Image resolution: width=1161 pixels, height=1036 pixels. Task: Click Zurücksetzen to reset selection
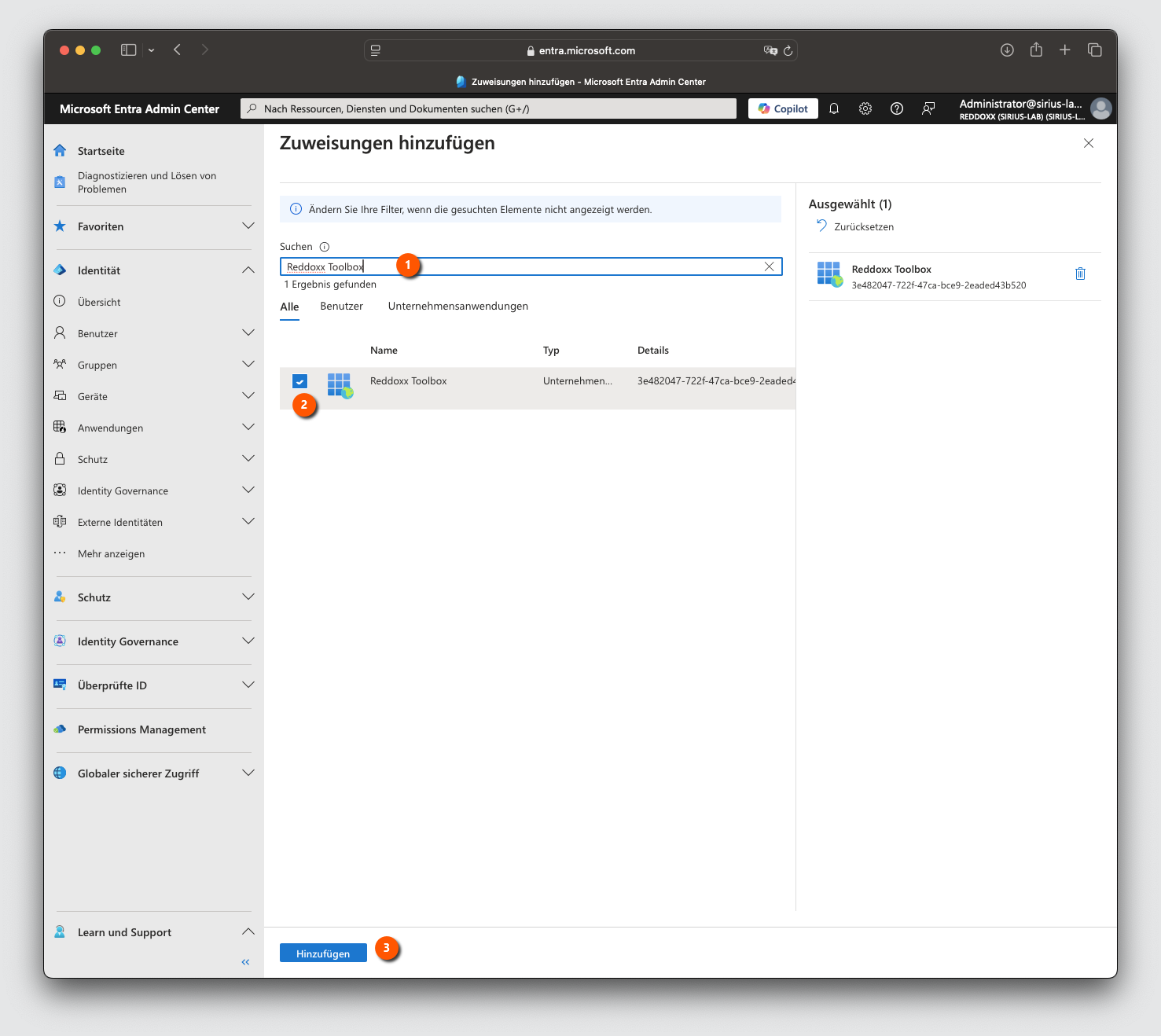pos(855,226)
